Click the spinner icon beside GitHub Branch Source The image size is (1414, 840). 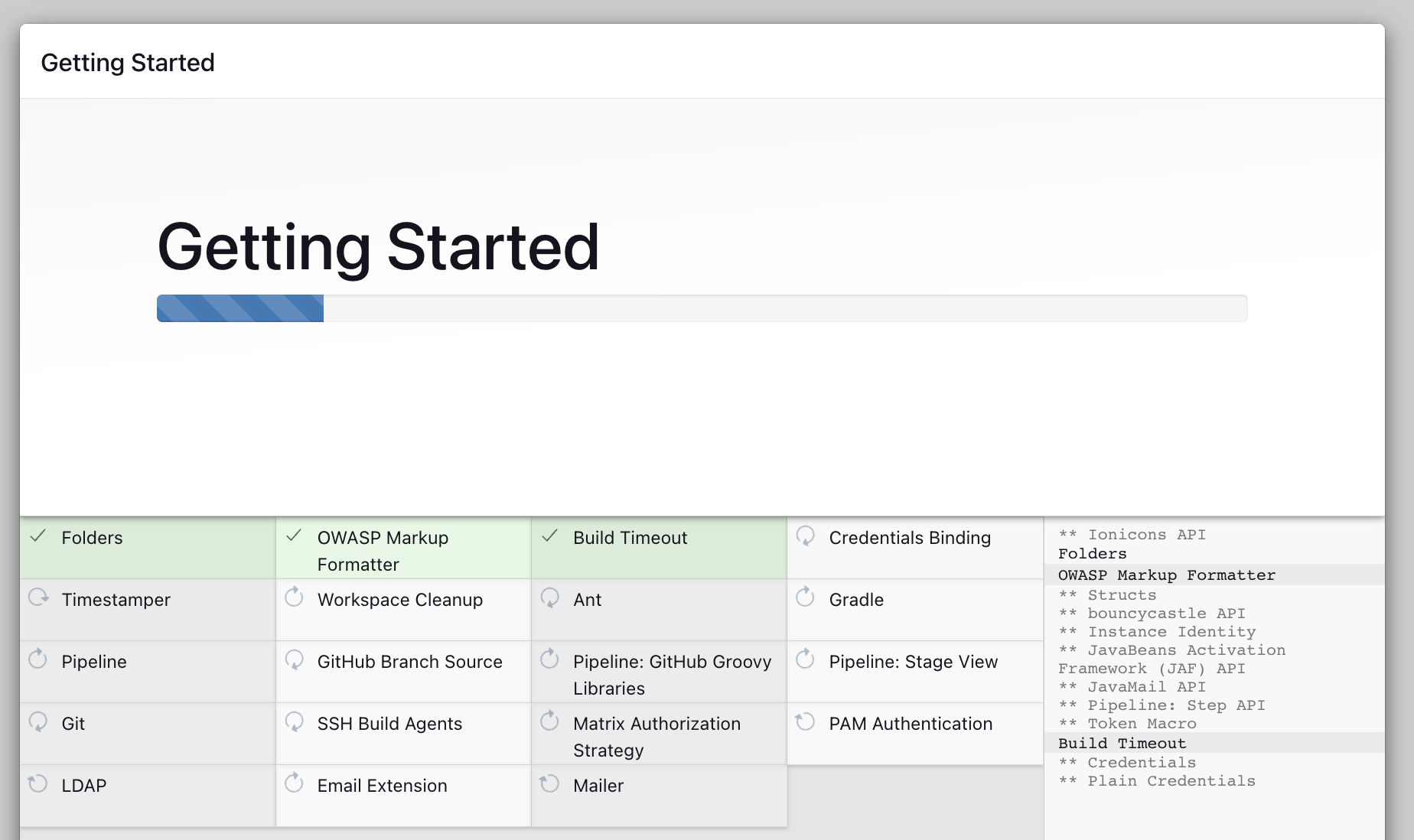pos(294,659)
